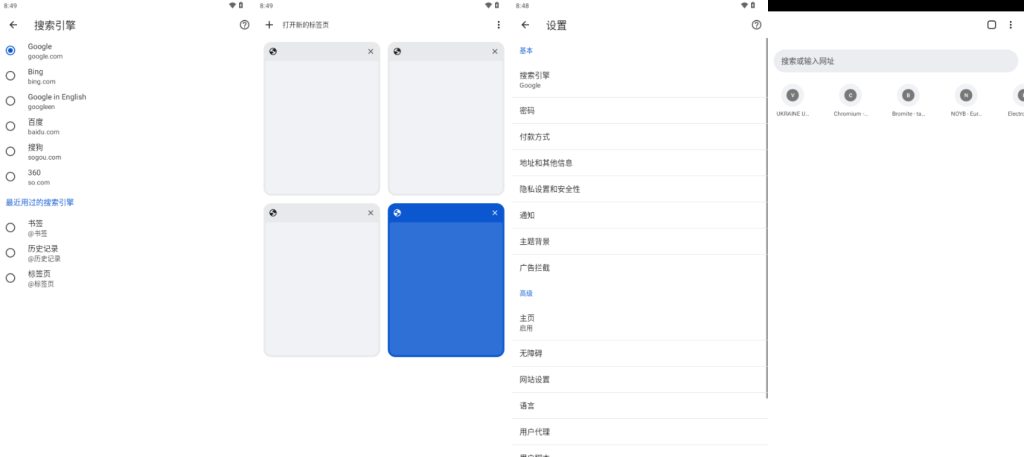Click the 基本 section header
1024x457 pixels.
point(526,51)
